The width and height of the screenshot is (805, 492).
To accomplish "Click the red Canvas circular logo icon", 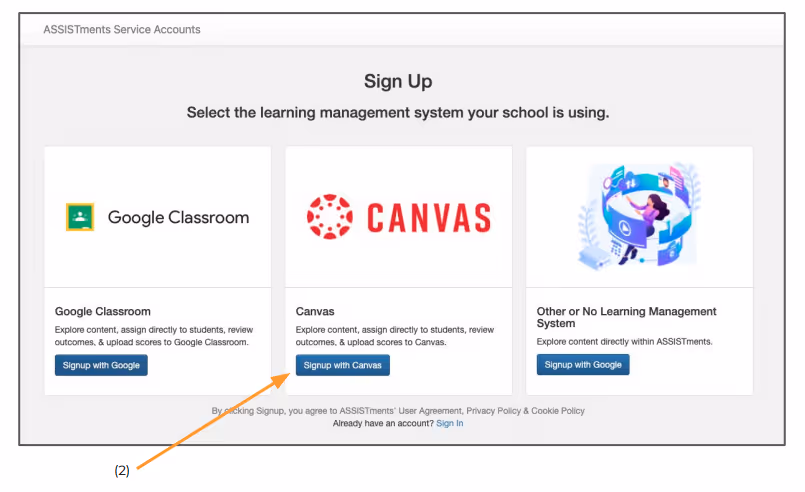I will tap(330, 217).
